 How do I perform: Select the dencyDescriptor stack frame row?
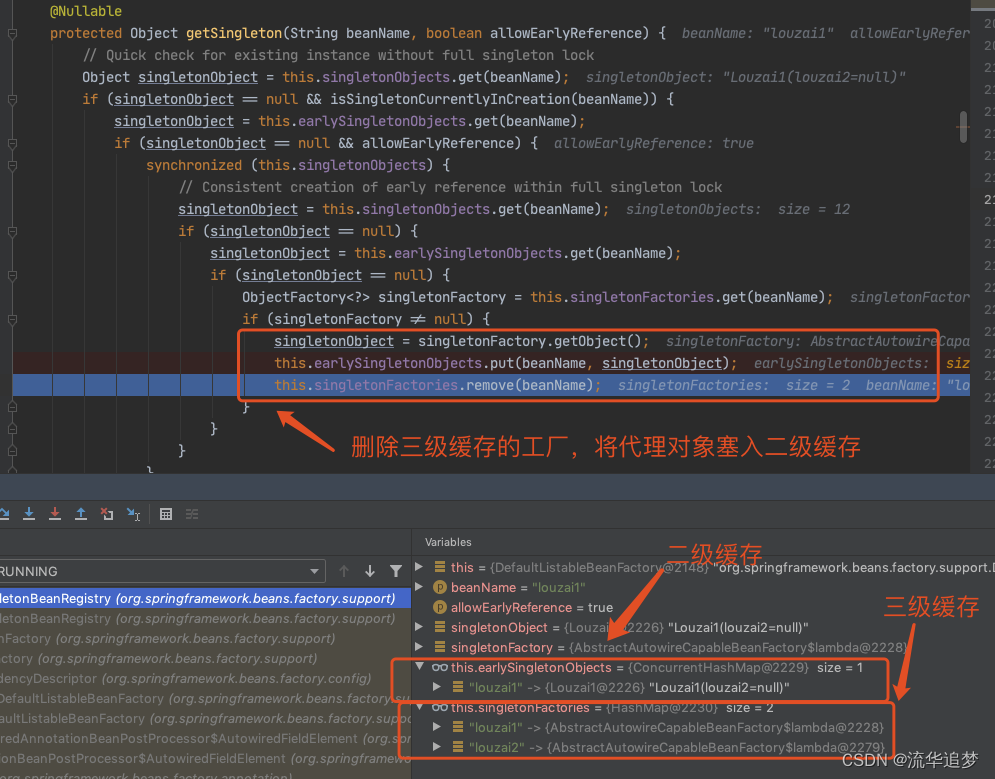[205, 679]
